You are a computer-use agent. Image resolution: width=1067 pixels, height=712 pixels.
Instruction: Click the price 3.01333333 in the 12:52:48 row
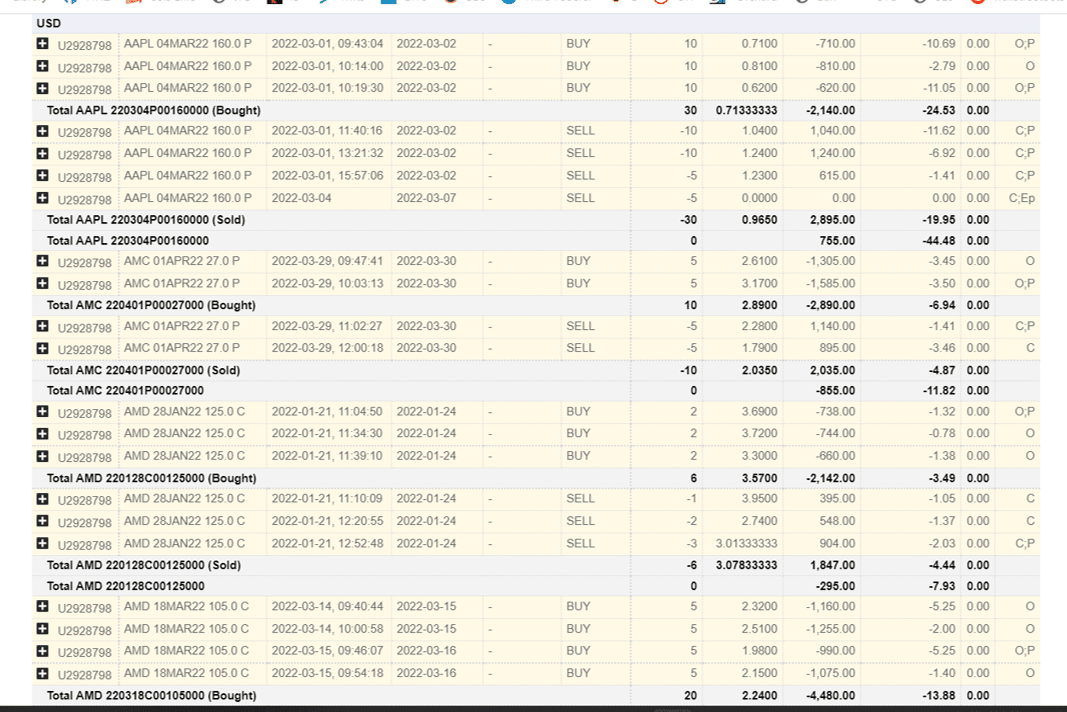[746, 544]
